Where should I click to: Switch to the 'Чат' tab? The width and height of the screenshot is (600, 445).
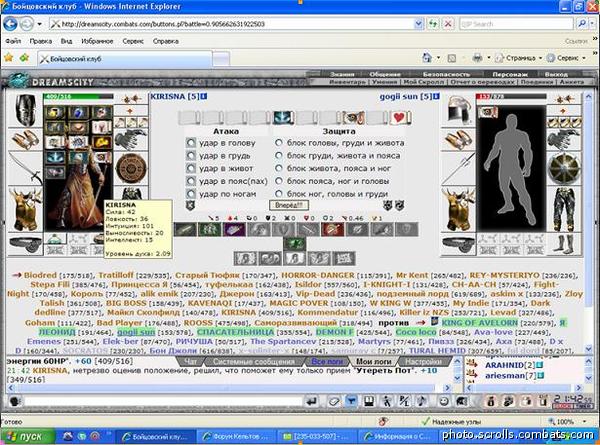[190, 361]
